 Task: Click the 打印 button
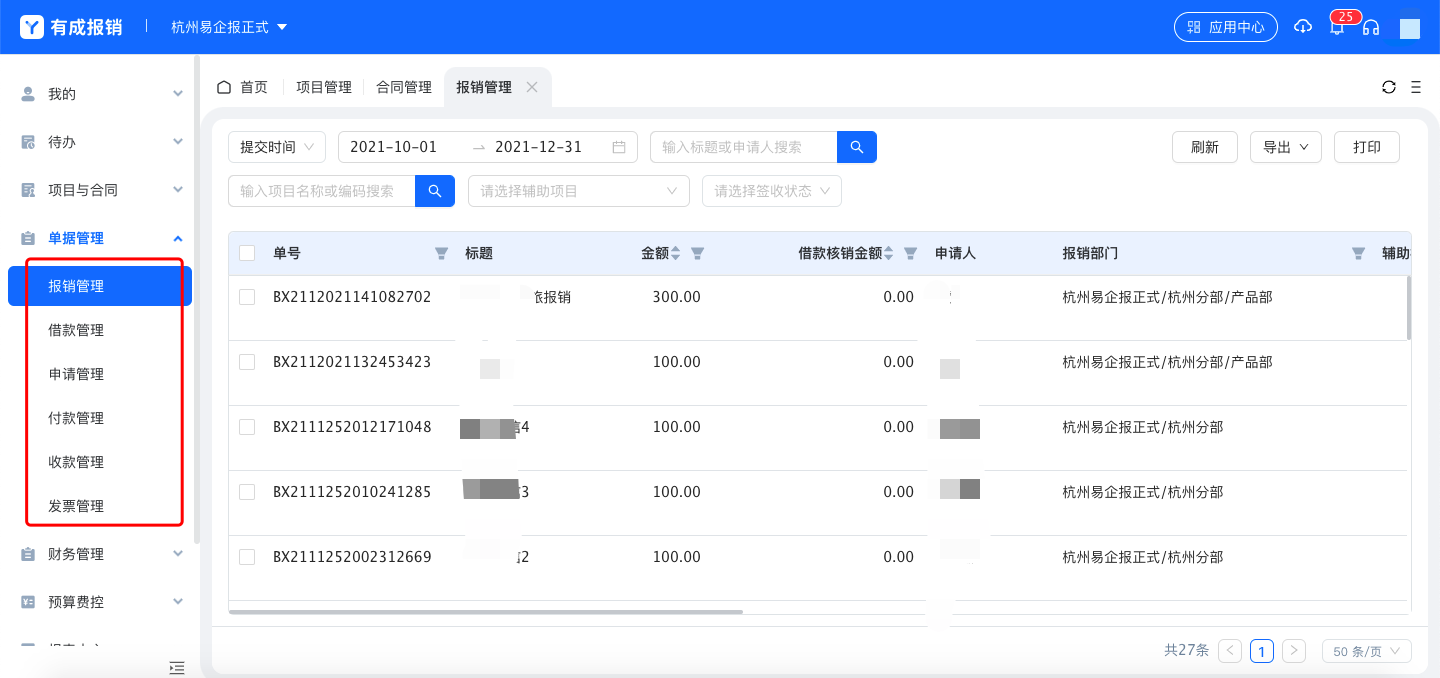coord(1367,147)
